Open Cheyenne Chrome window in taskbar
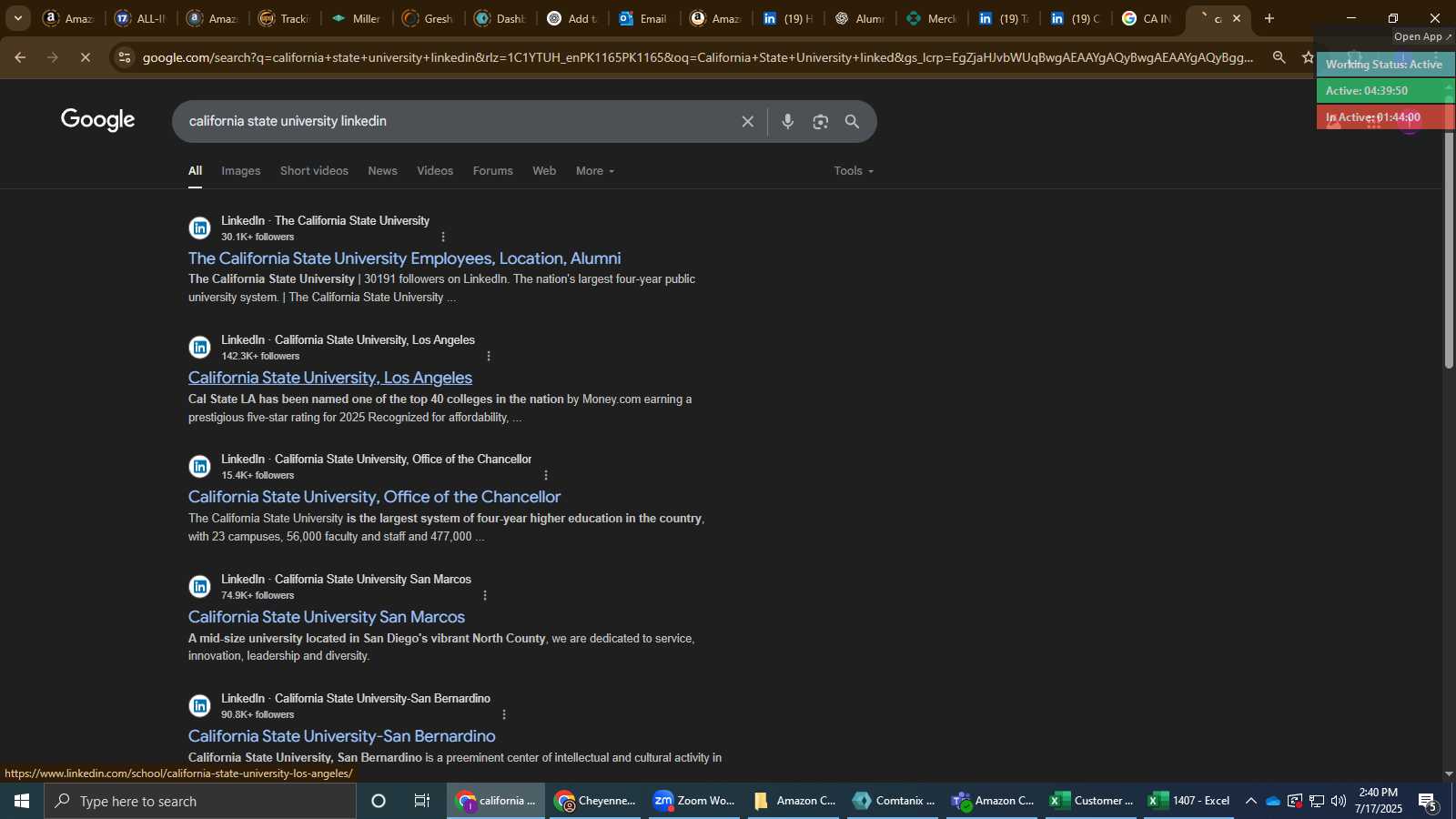1456x819 pixels. [596, 801]
